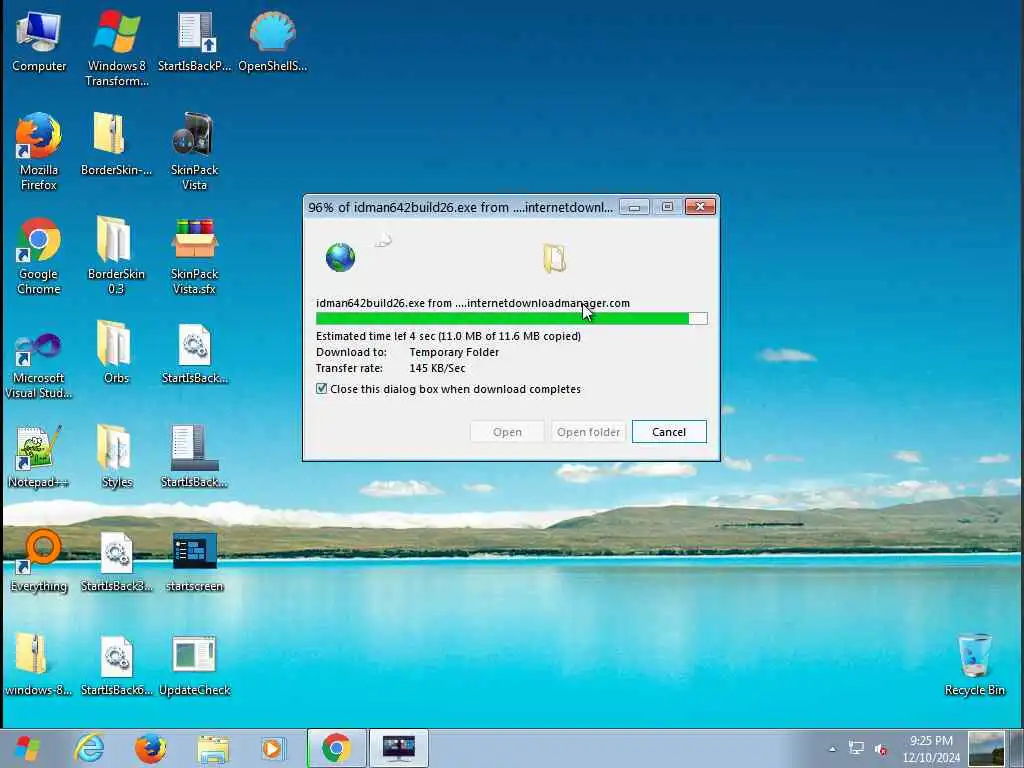Click the Transfer rate 145 KB/Sec text
The image size is (1024, 768).
coord(391,368)
